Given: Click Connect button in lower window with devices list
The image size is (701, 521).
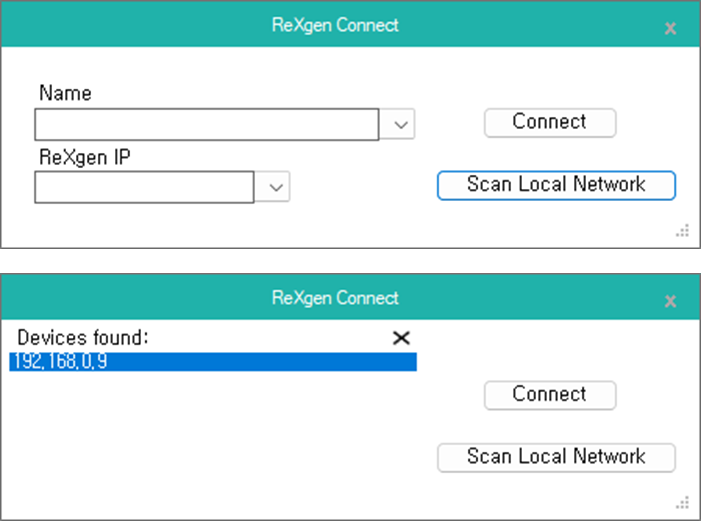Looking at the screenshot, I should [550, 395].
